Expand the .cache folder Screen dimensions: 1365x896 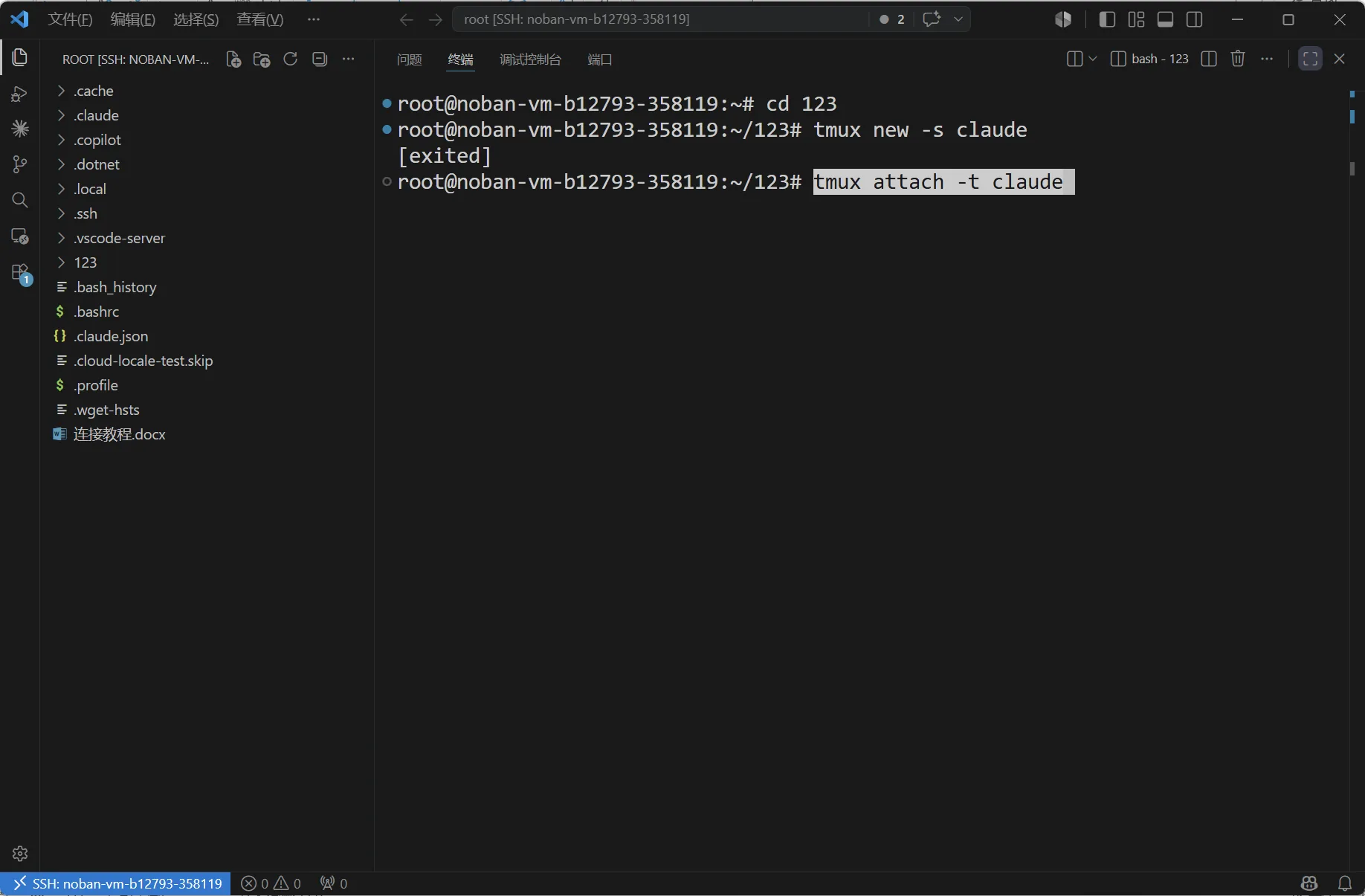coord(206,91)
